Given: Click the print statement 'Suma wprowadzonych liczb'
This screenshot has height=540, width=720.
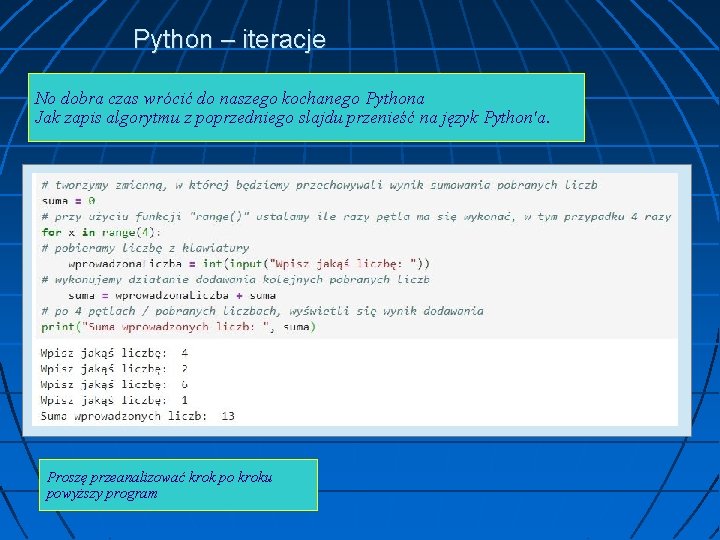Looking at the screenshot, I should [x=179, y=327].
